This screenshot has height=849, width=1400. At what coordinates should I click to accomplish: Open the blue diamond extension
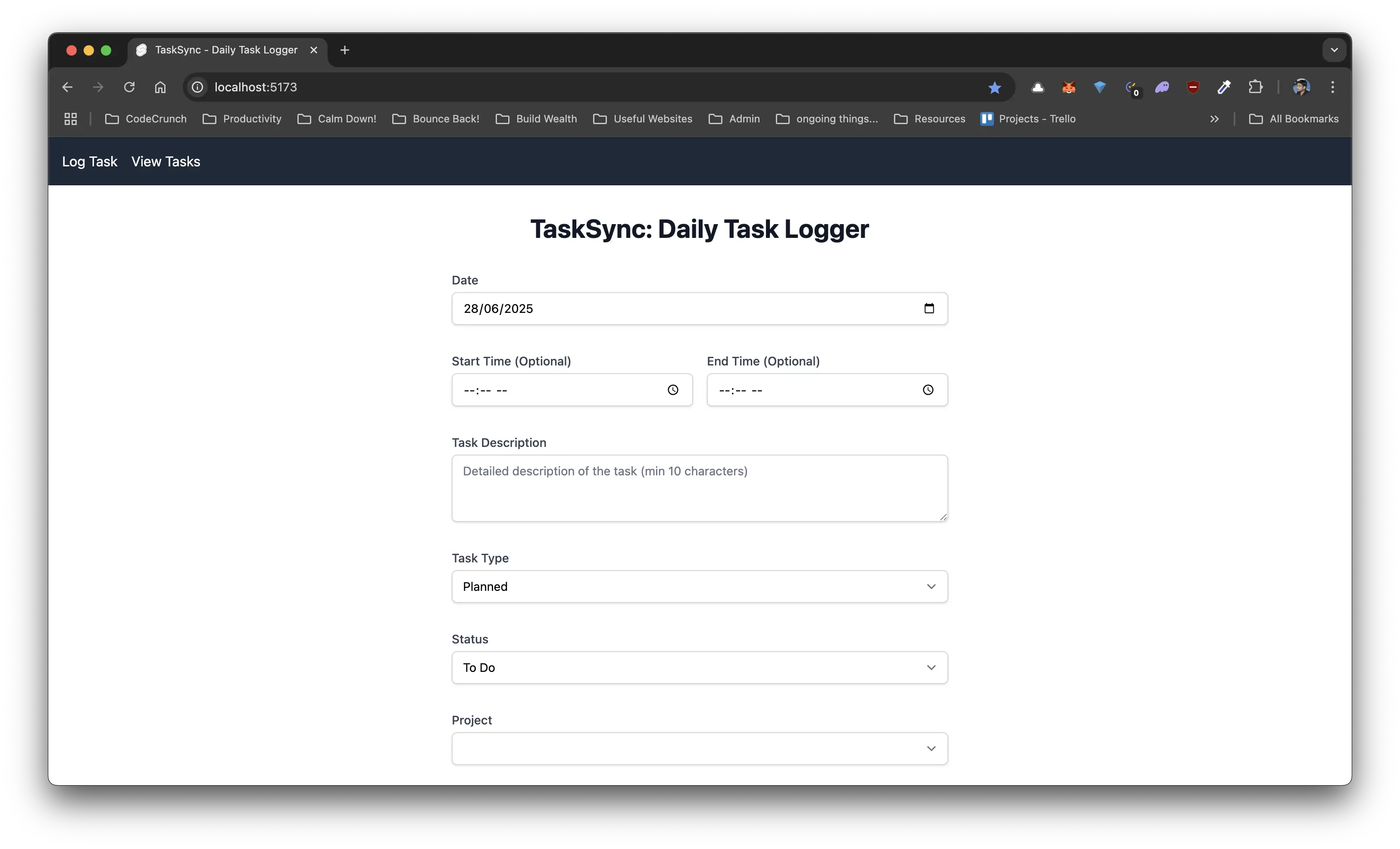point(1100,87)
